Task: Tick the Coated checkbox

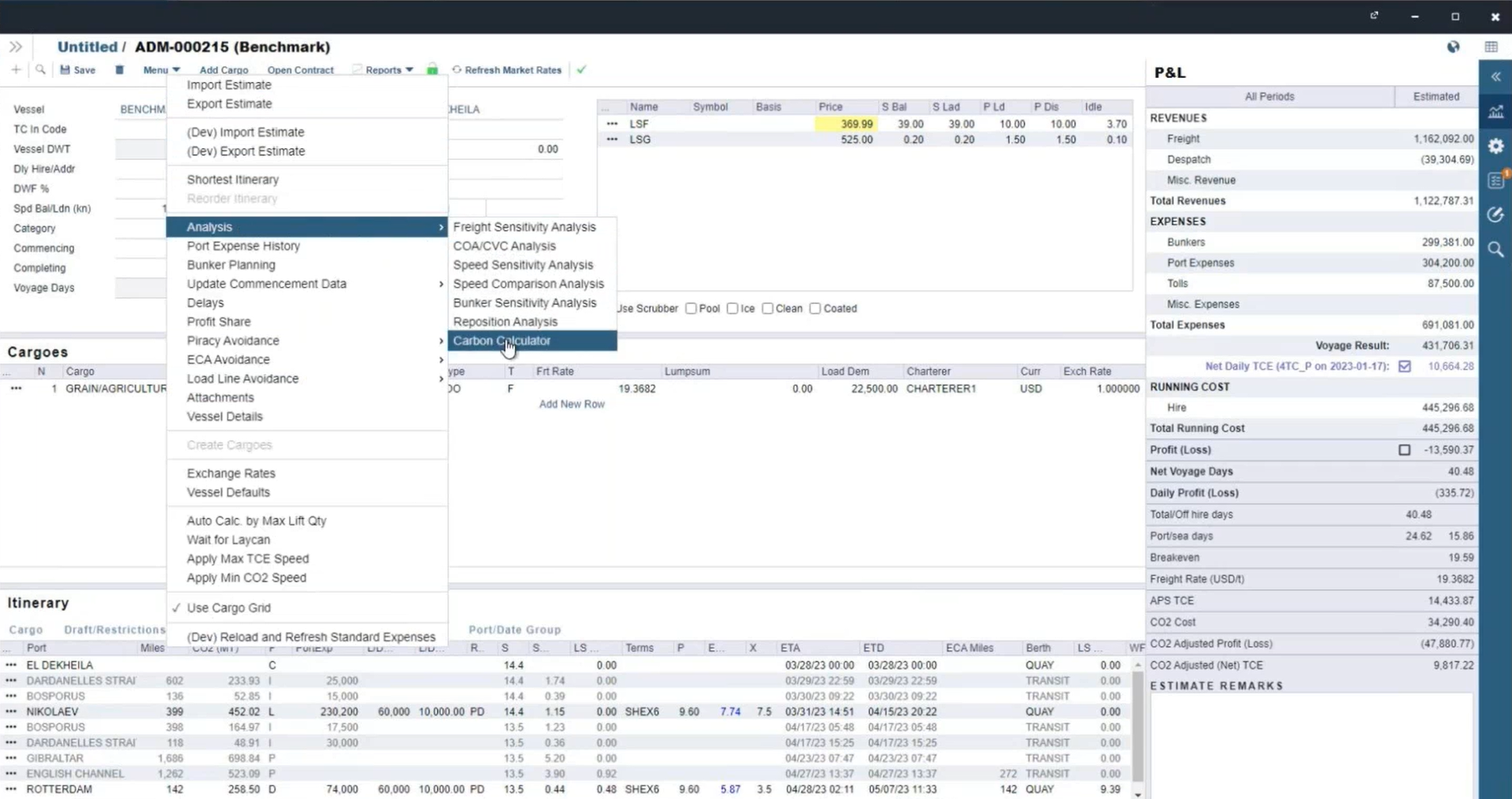Action: point(815,309)
